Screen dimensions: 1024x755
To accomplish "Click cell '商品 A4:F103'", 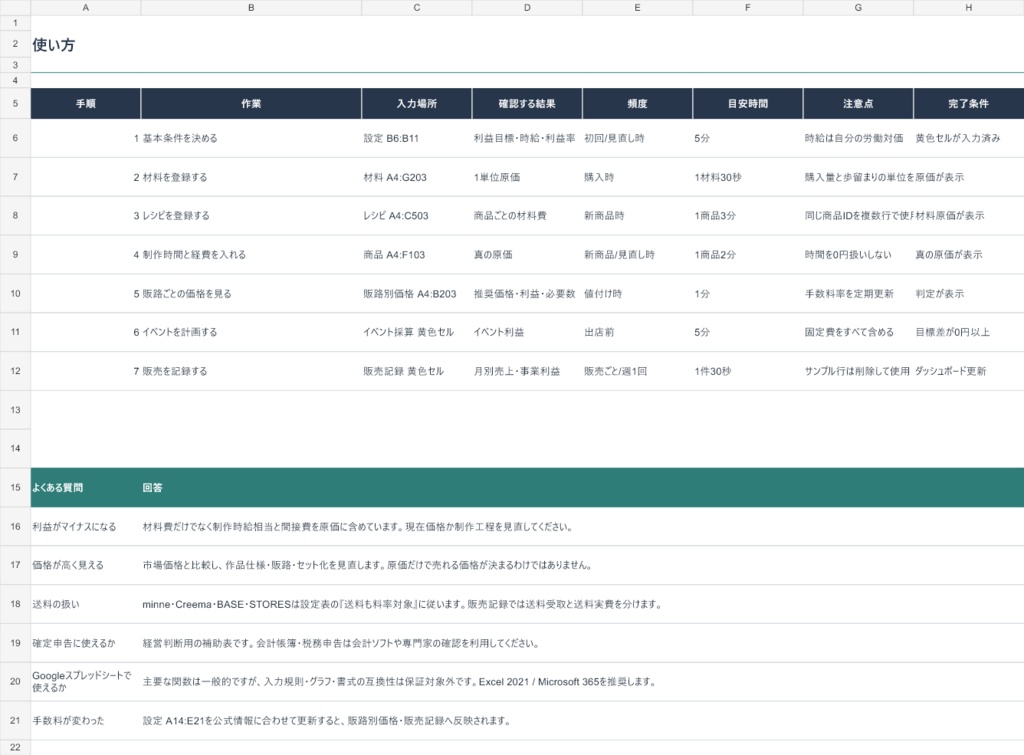I will (x=417, y=255).
